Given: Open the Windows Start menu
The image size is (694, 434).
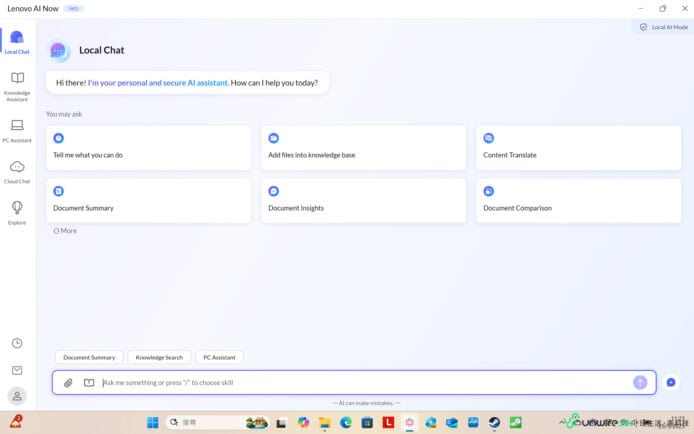Looking at the screenshot, I should (153, 422).
